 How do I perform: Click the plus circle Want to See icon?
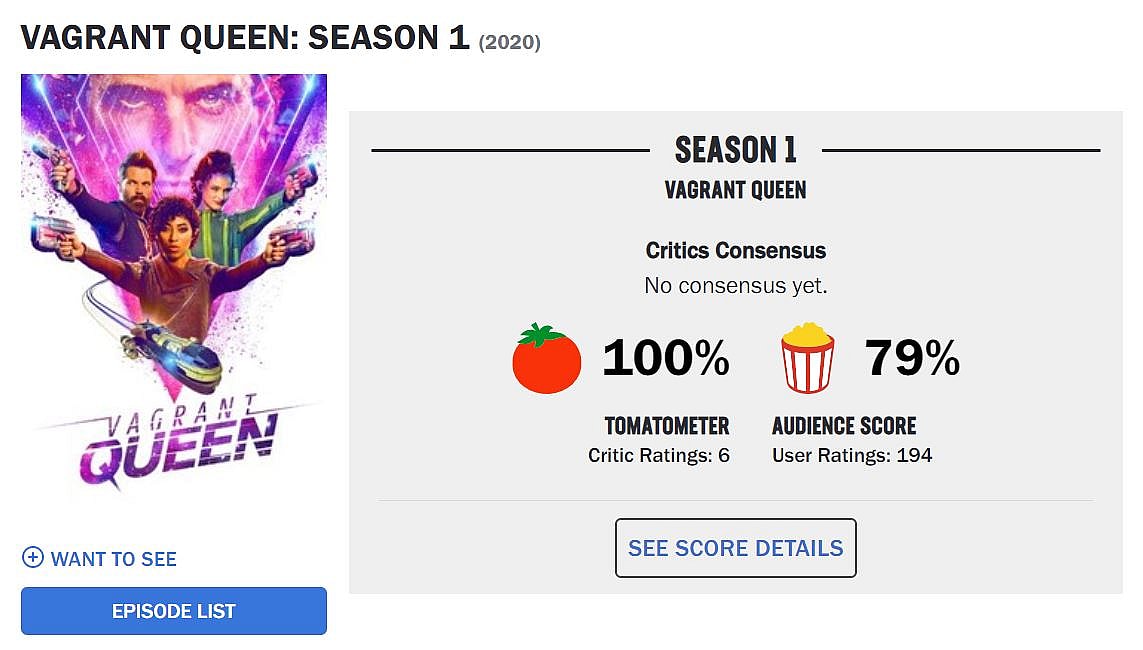(33, 558)
